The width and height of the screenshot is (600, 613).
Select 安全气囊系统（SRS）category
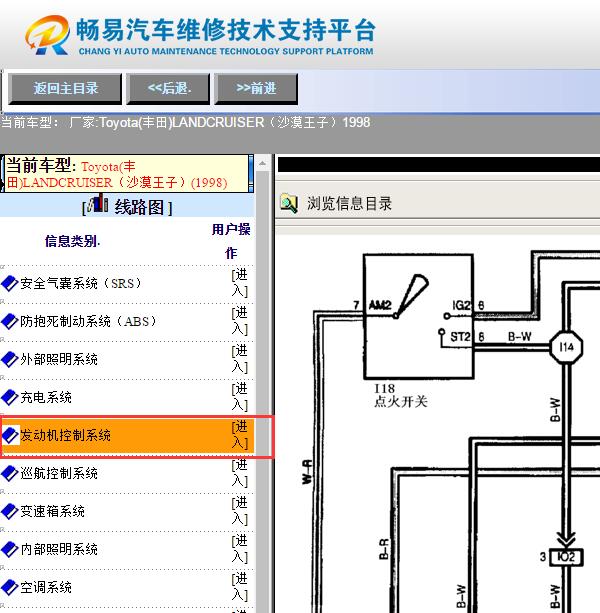(82, 283)
